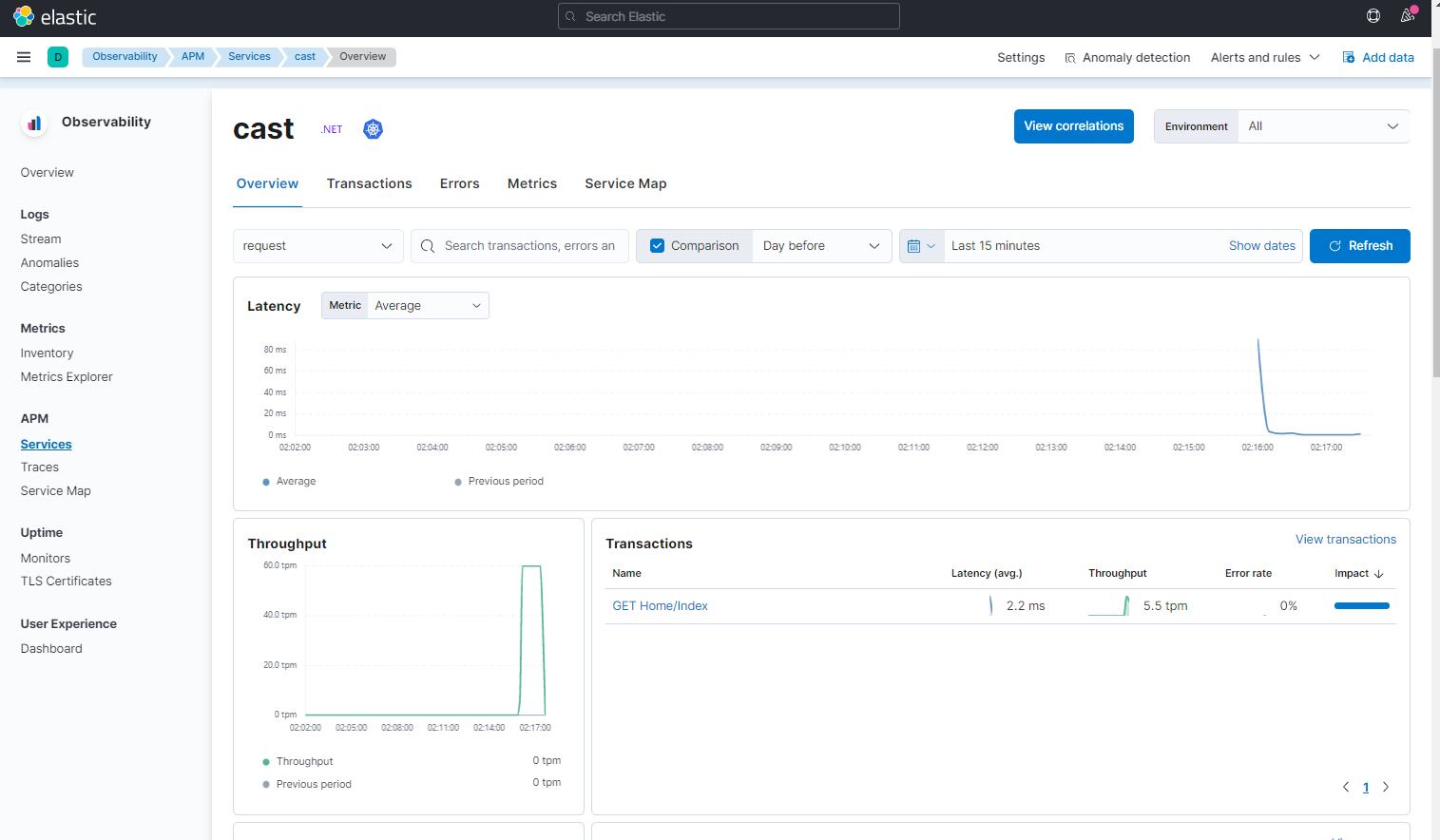The height and width of the screenshot is (840, 1440).
Task: Open the Environment All dropdown
Action: pos(1323,126)
